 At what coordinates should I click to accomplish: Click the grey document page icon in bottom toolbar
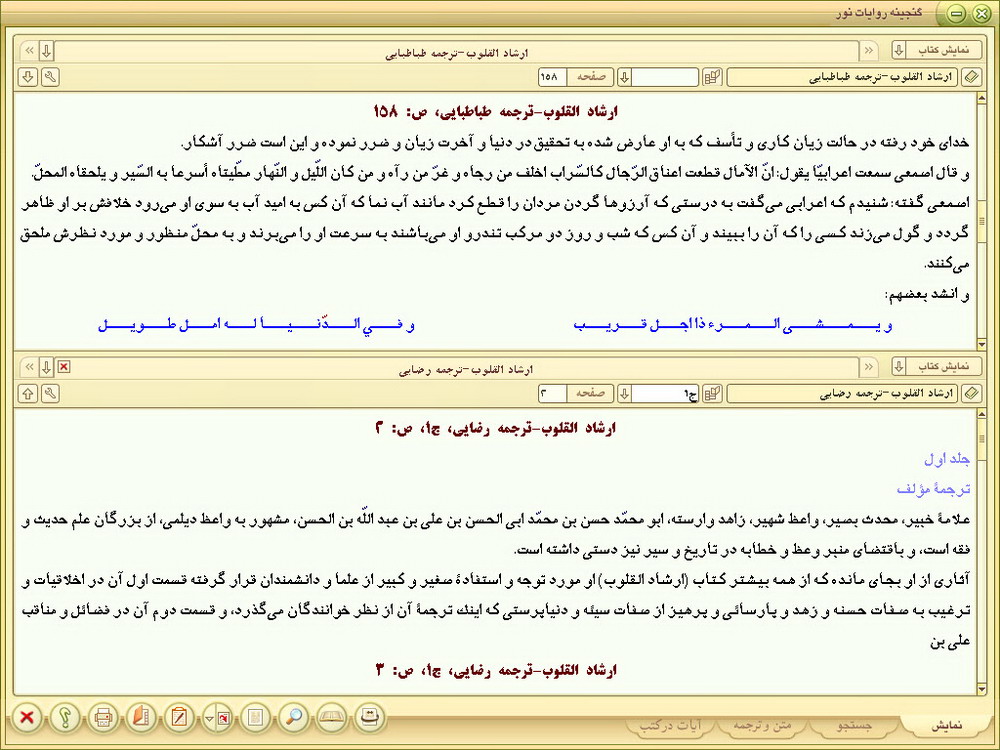pos(255,717)
